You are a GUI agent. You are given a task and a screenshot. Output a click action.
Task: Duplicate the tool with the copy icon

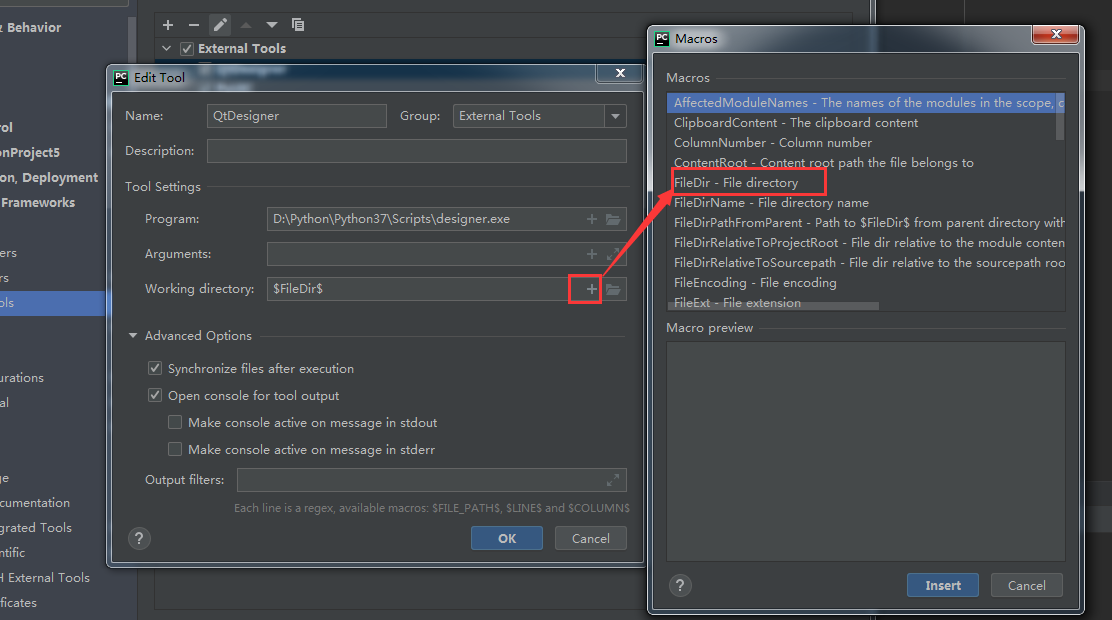(297, 25)
